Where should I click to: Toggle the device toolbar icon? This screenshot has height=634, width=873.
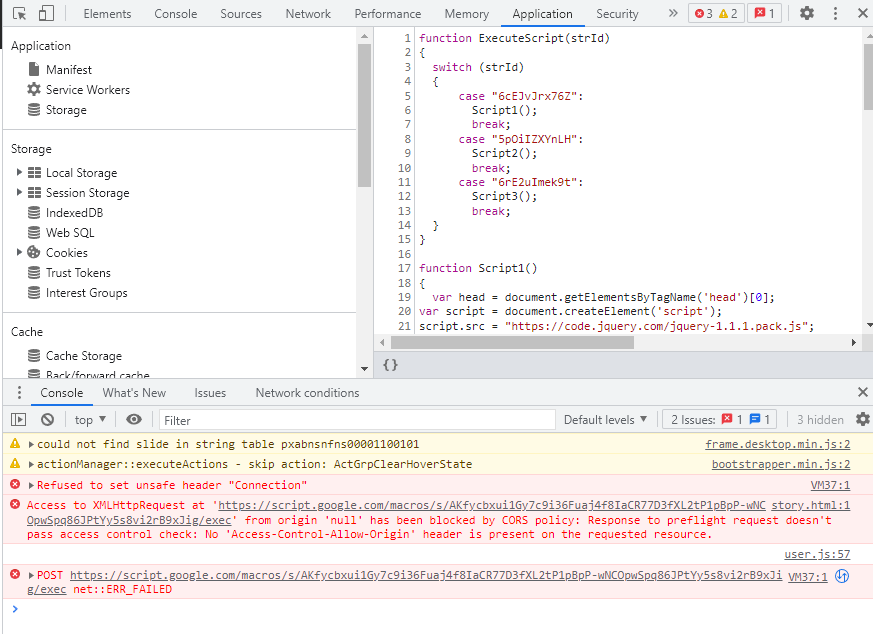pyautogui.click(x=46, y=14)
